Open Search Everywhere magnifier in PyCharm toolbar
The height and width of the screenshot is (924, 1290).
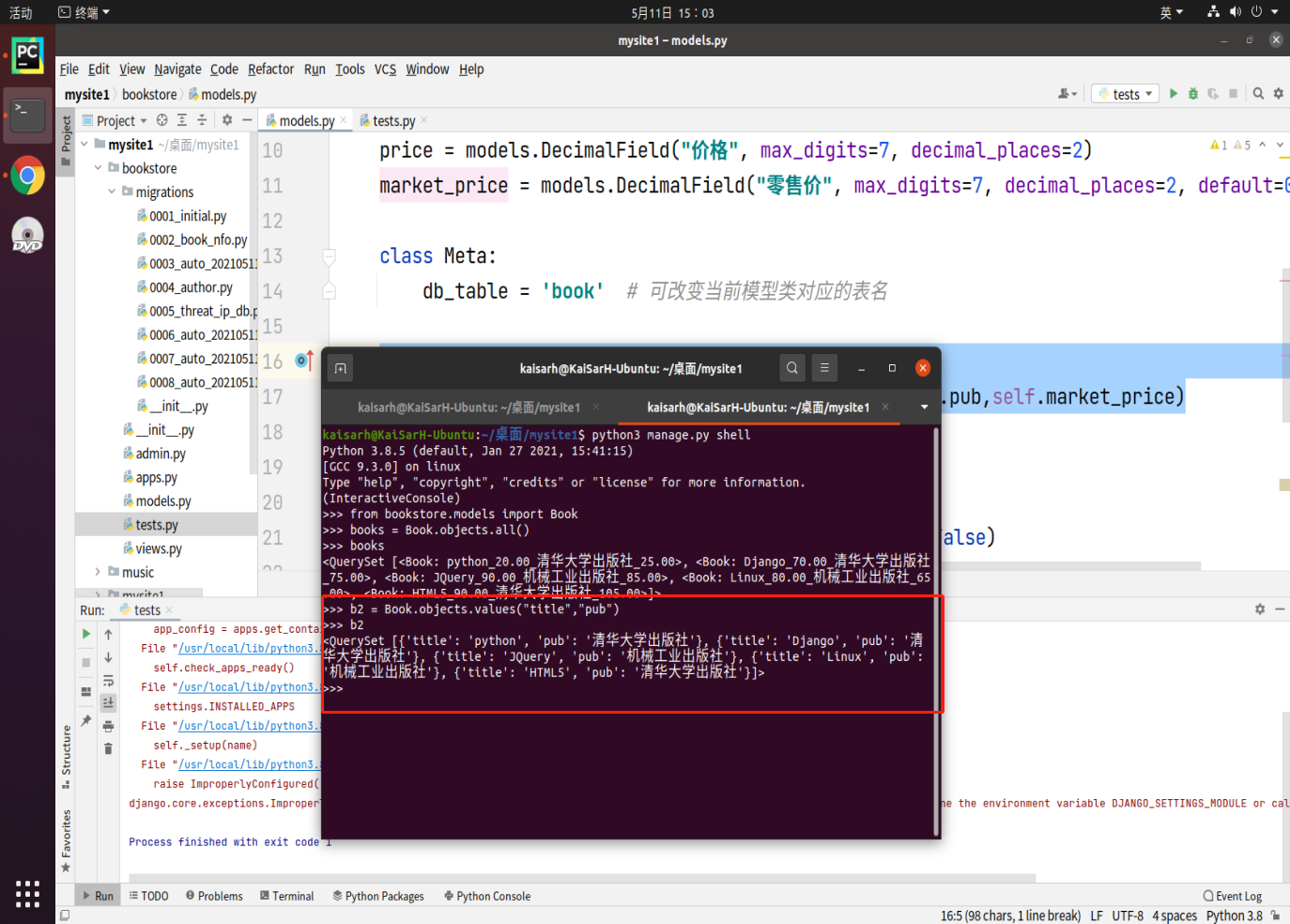point(1258,94)
